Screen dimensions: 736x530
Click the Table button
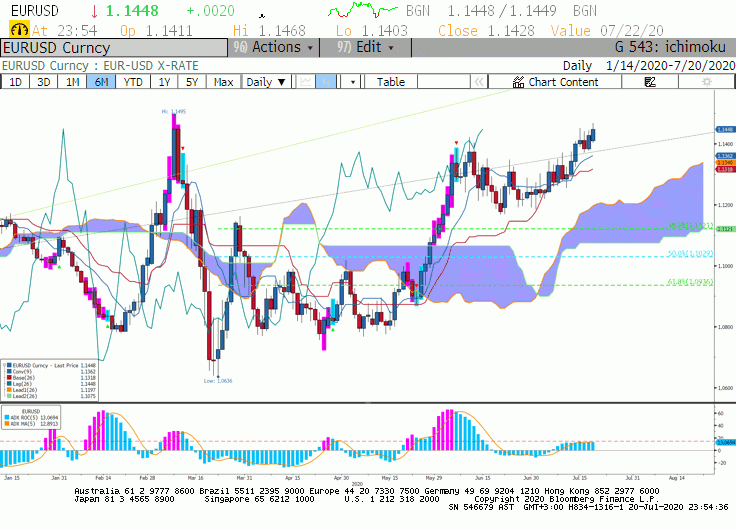click(391, 82)
